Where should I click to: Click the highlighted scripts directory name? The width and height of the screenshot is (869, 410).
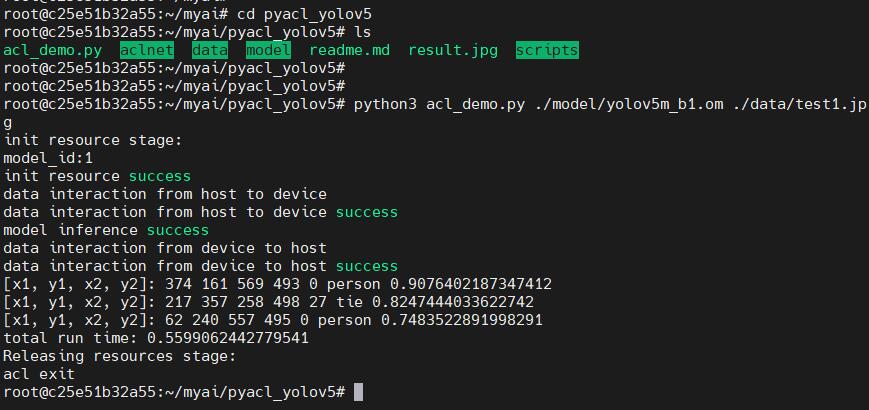[x=547, y=50]
